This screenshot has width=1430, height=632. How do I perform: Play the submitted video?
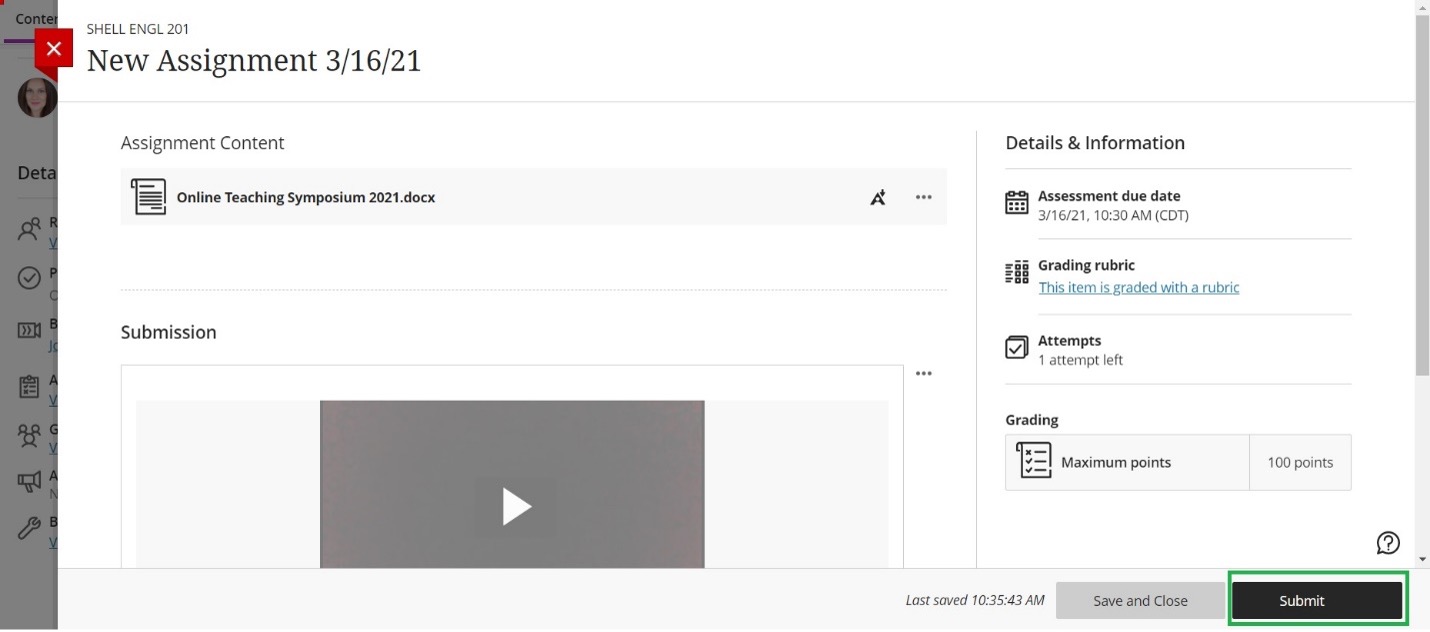pyautogui.click(x=515, y=506)
